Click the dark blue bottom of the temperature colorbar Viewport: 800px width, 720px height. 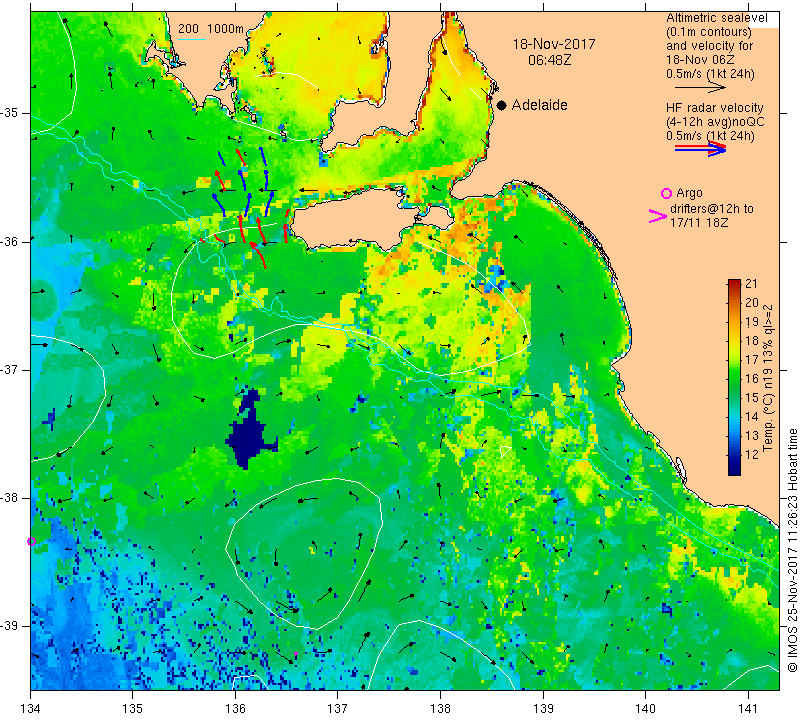pos(734,467)
